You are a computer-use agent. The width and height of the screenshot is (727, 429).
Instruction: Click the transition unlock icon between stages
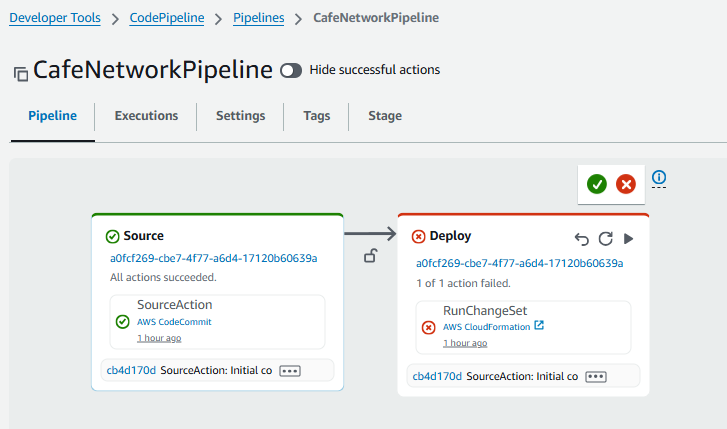coord(370,256)
